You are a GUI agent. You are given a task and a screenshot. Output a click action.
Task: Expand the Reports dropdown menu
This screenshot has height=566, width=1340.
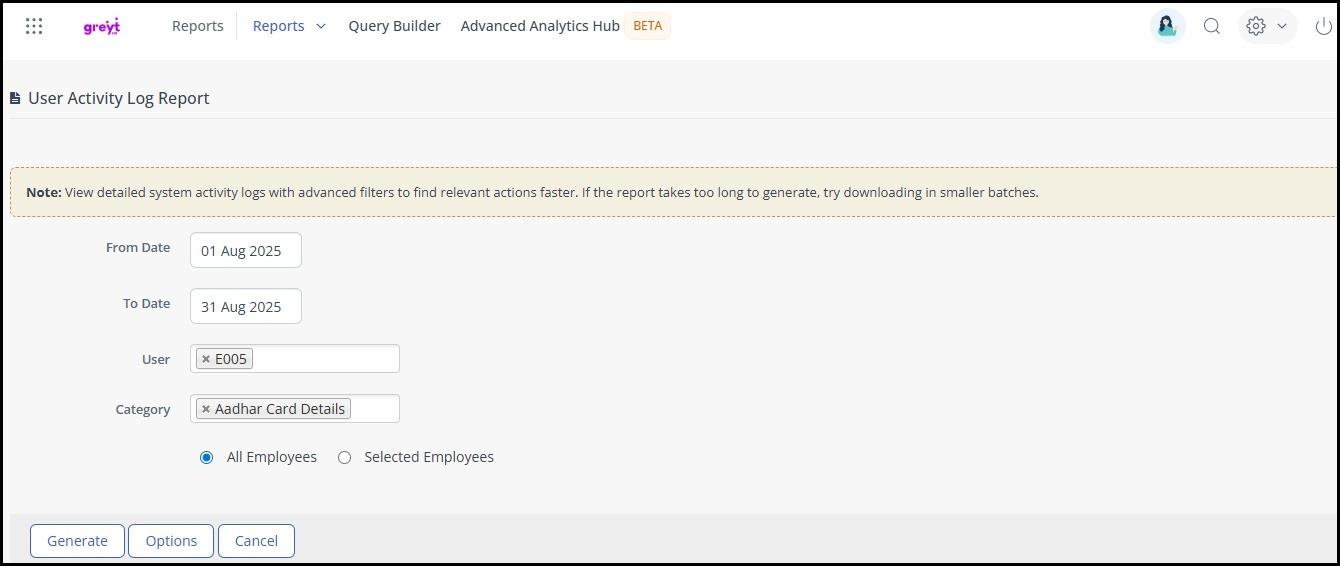289,26
